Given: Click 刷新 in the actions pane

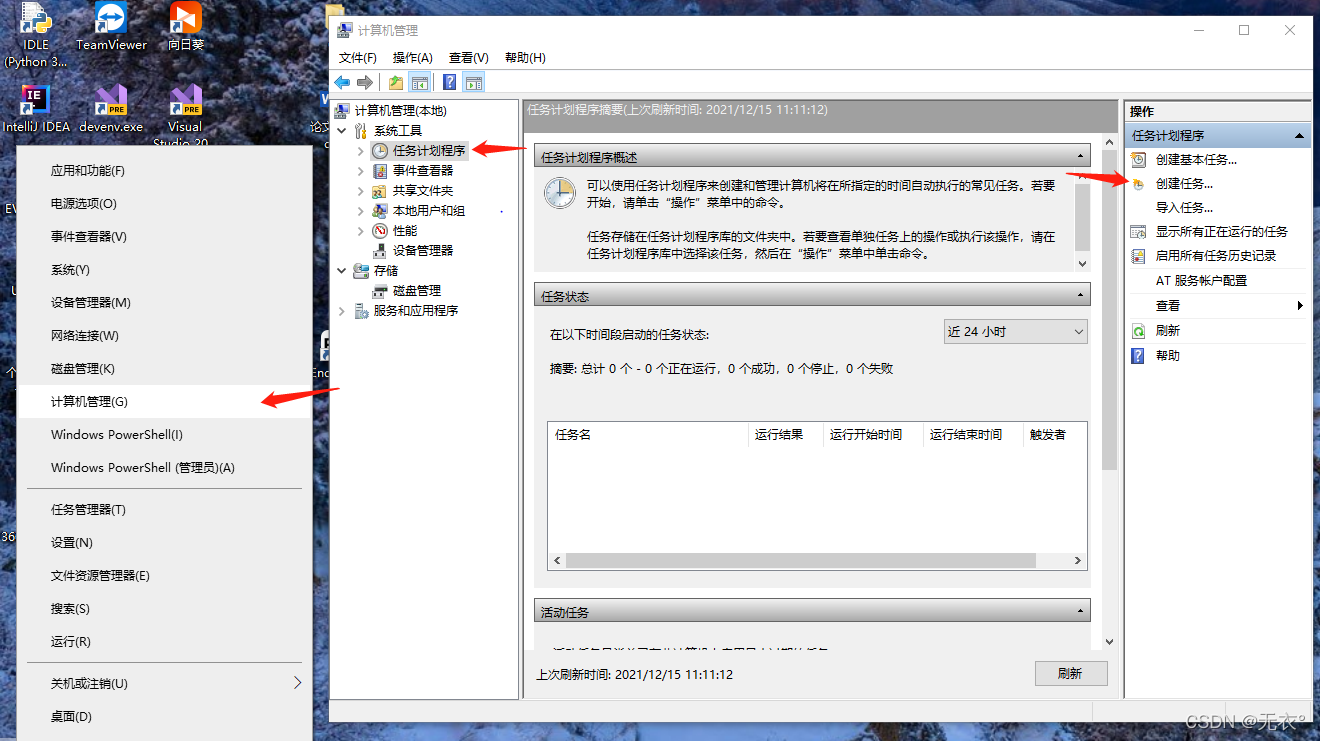Looking at the screenshot, I should click(1167, 330).
